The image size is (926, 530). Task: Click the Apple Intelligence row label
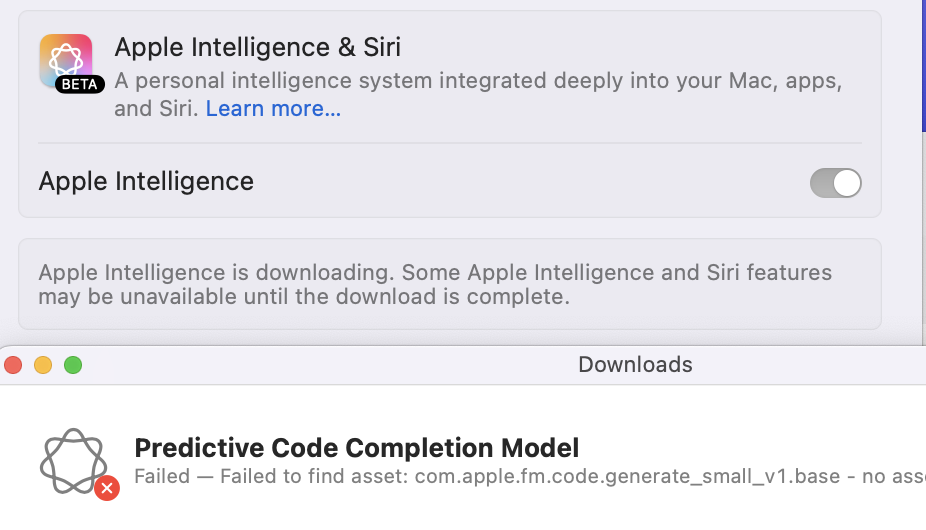[x=146, y=181]
